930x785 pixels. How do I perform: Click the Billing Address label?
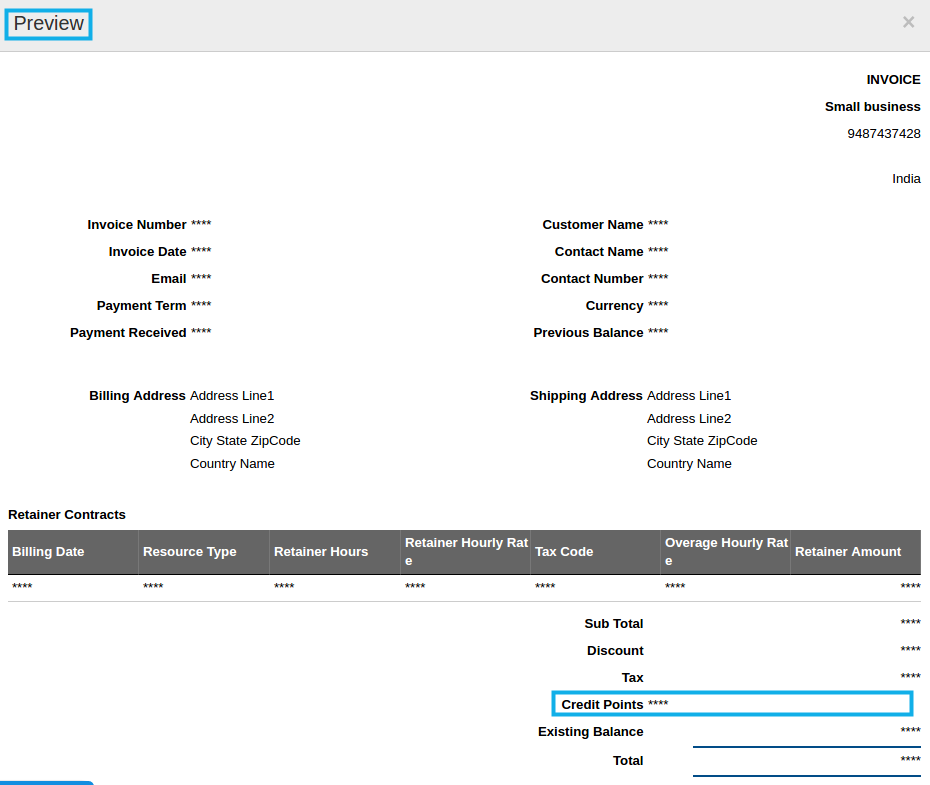coord(137,396)
